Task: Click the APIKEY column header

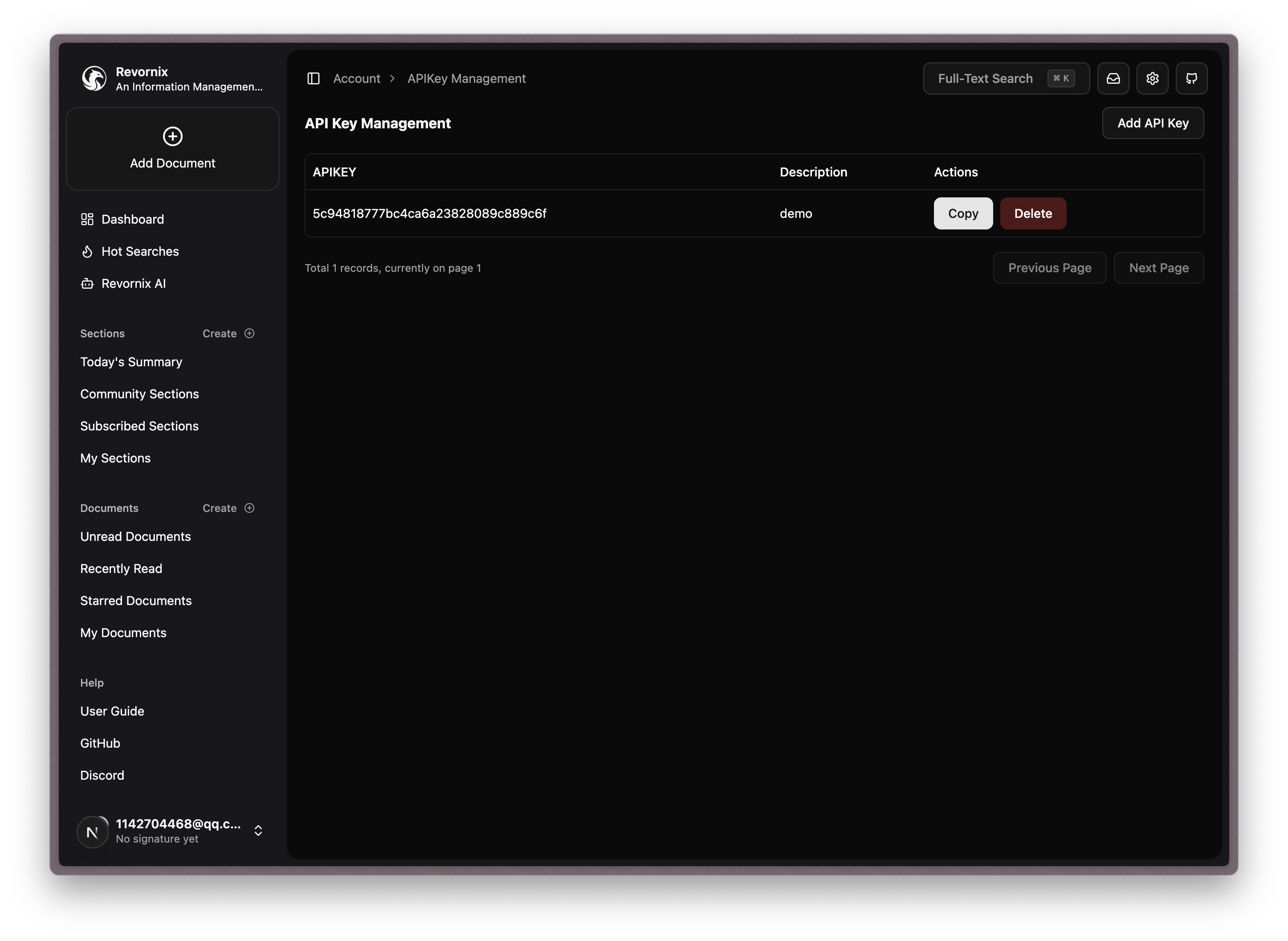Action: click(x=334, y=172)
